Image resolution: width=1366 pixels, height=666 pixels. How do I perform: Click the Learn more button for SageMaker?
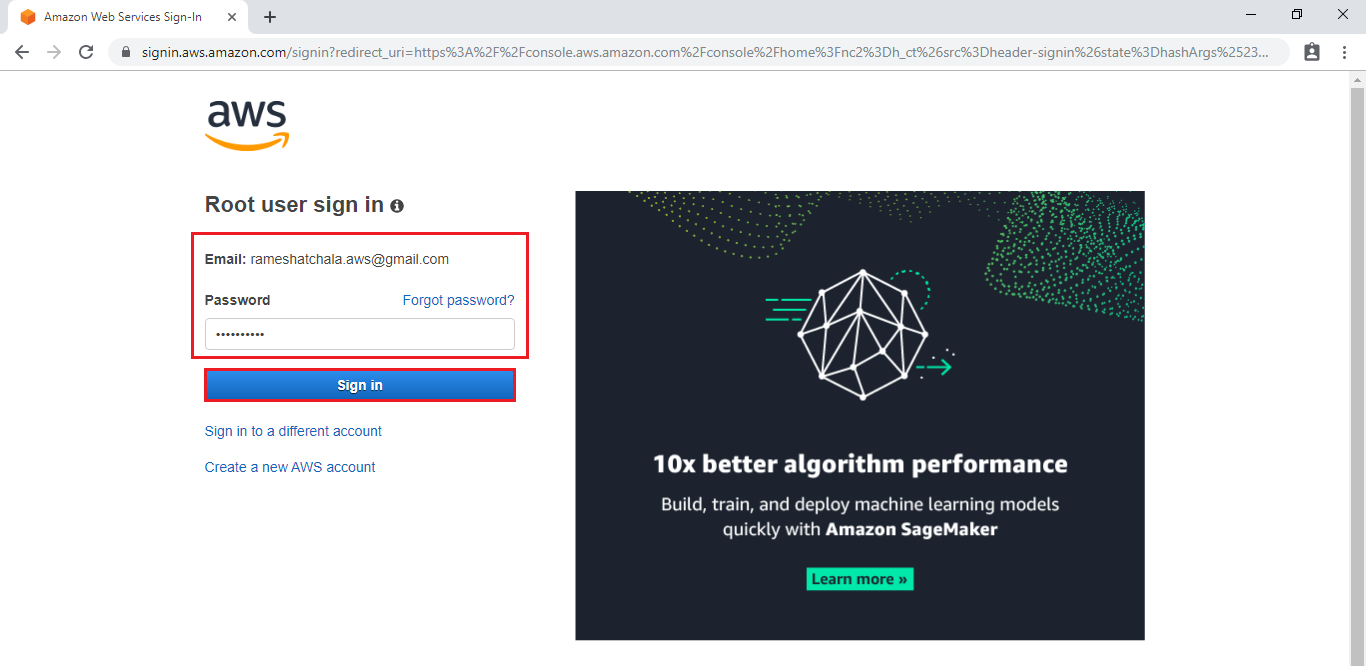pyautogui.click(x=859, y=578)
